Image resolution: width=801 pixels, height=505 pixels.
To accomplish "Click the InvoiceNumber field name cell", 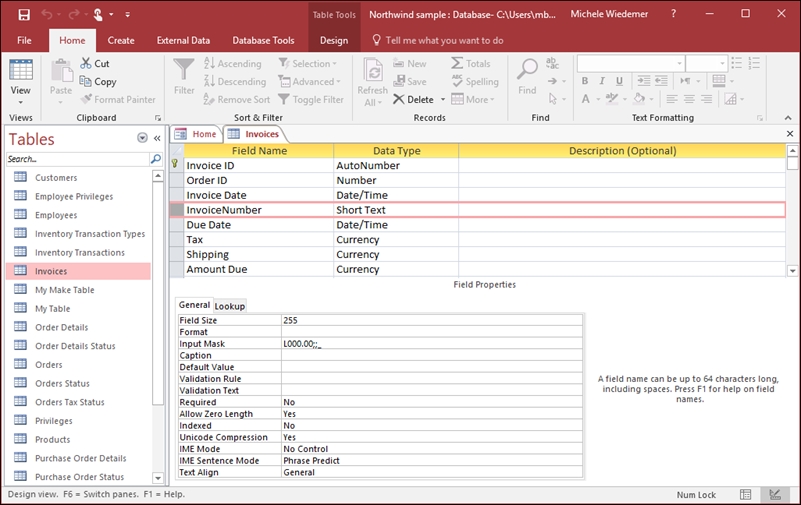I will pyautogui.click(x=258, y=210).
